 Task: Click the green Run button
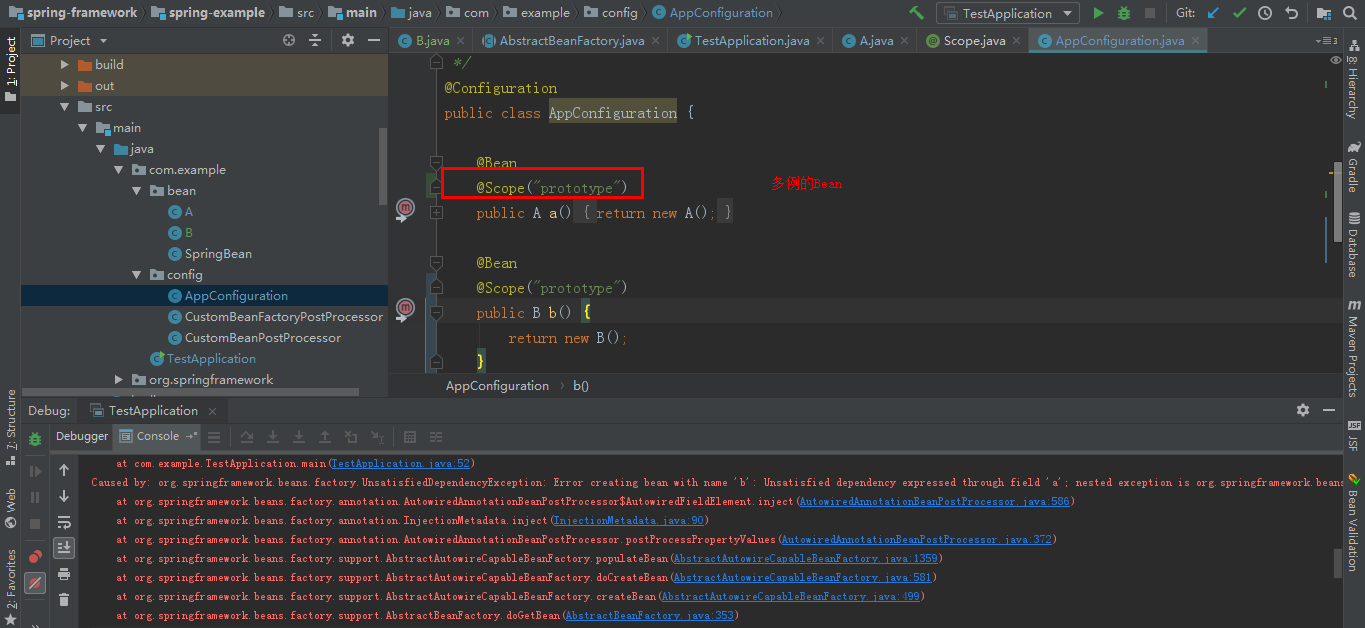tap(1098, 13)
